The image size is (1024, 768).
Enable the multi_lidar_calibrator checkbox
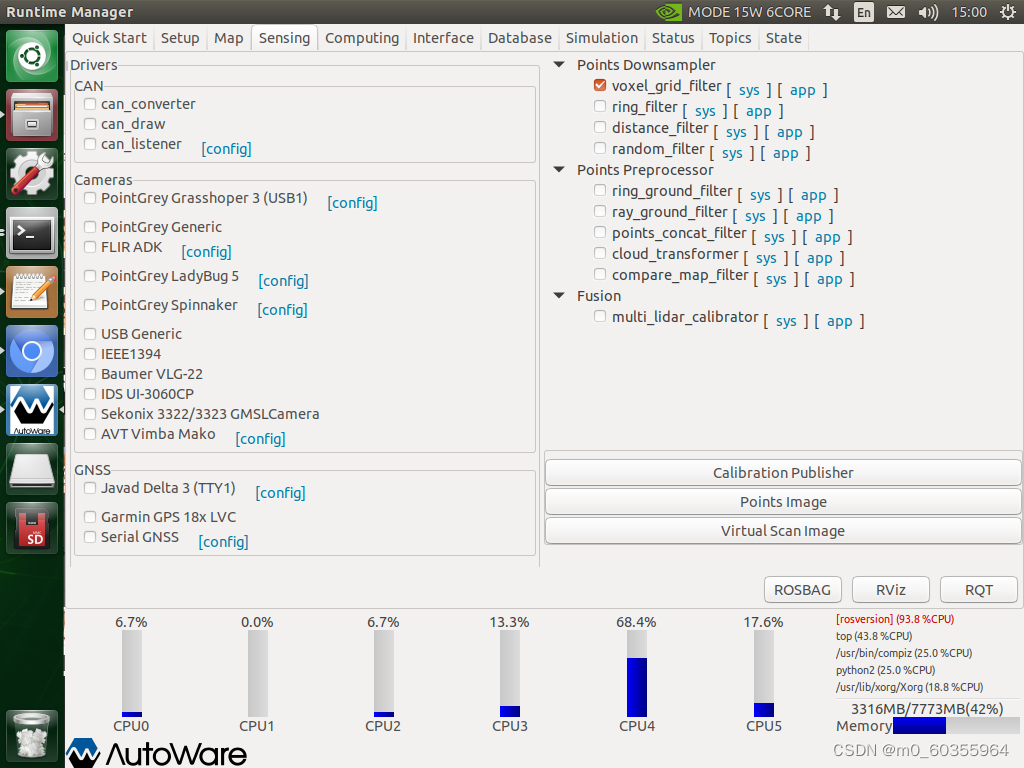600,316
